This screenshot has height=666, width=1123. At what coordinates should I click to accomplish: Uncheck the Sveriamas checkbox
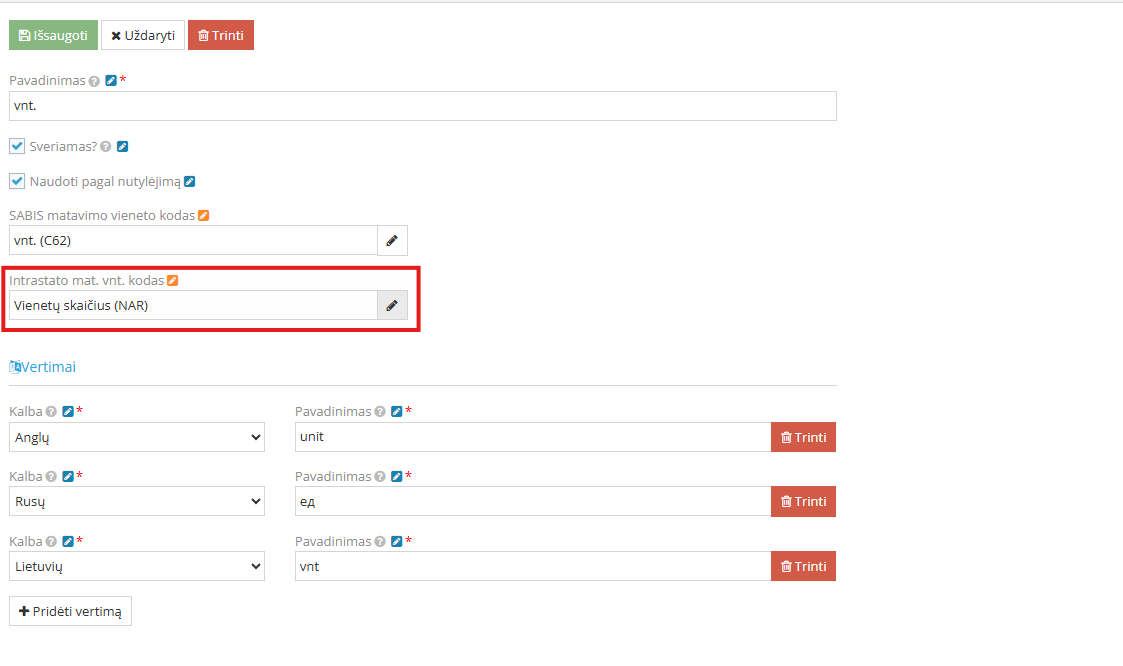17,146
